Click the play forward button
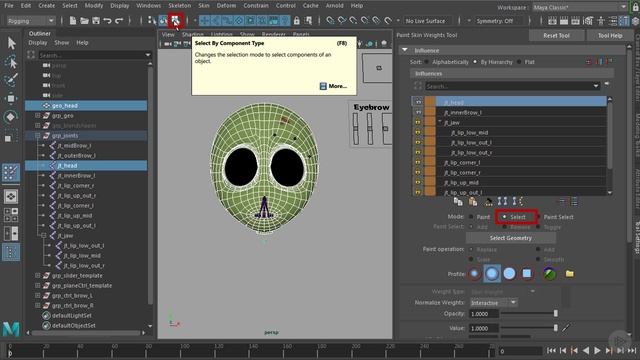The width and height of the screenshot is (640, 360). tap(597, 350)
